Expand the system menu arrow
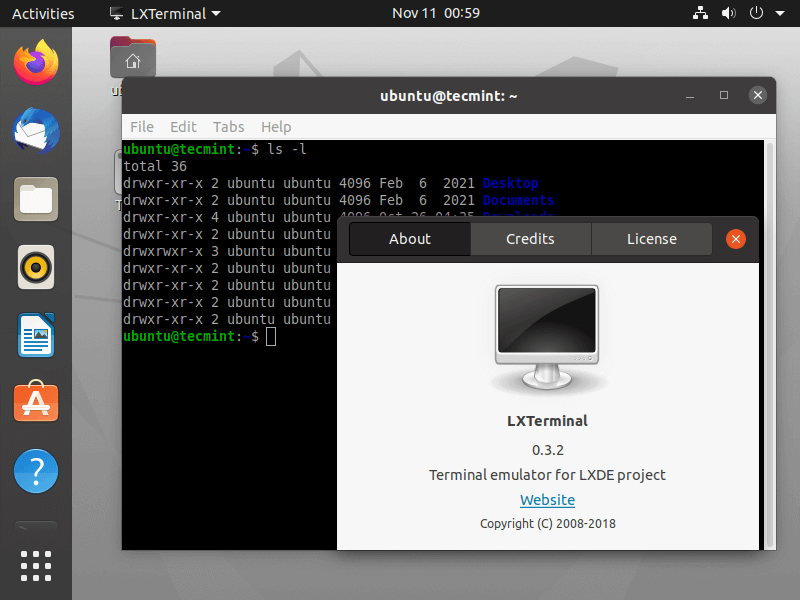Image resolution: width=800 pixels, height=600 pixels. 780,14
